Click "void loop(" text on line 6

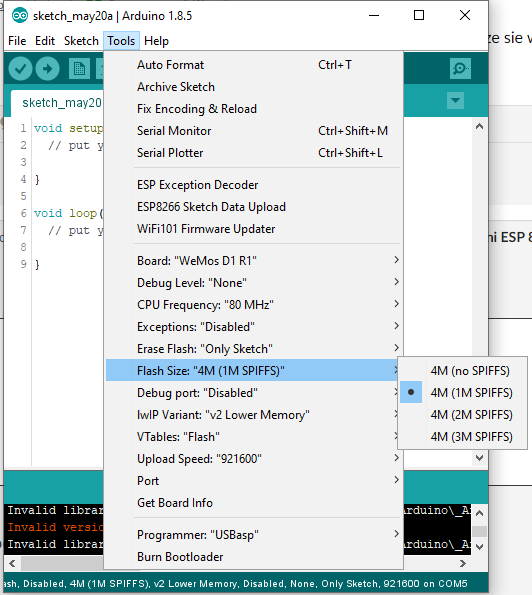68,213
